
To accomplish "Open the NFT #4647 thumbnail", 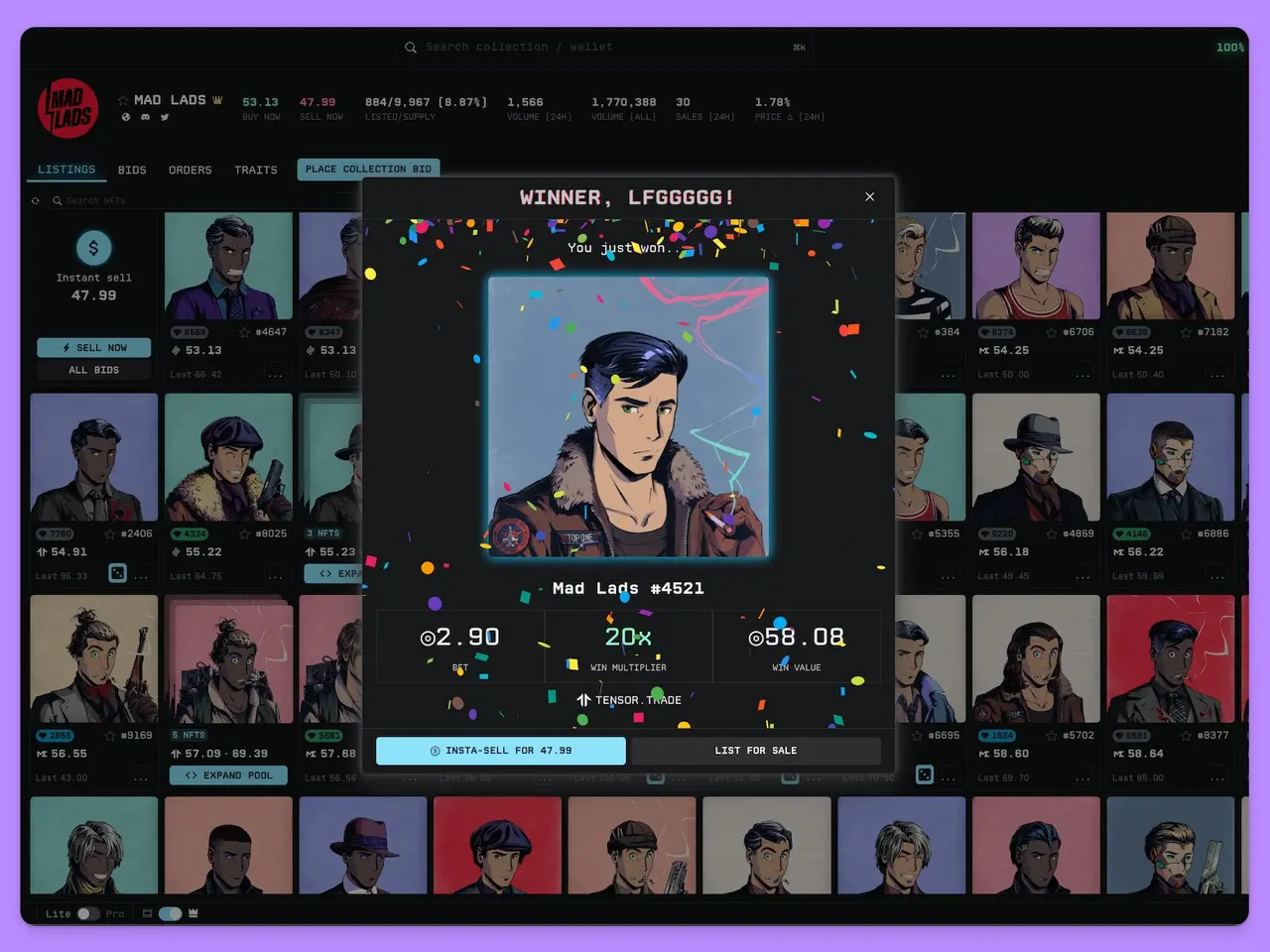I will point(228,266).
